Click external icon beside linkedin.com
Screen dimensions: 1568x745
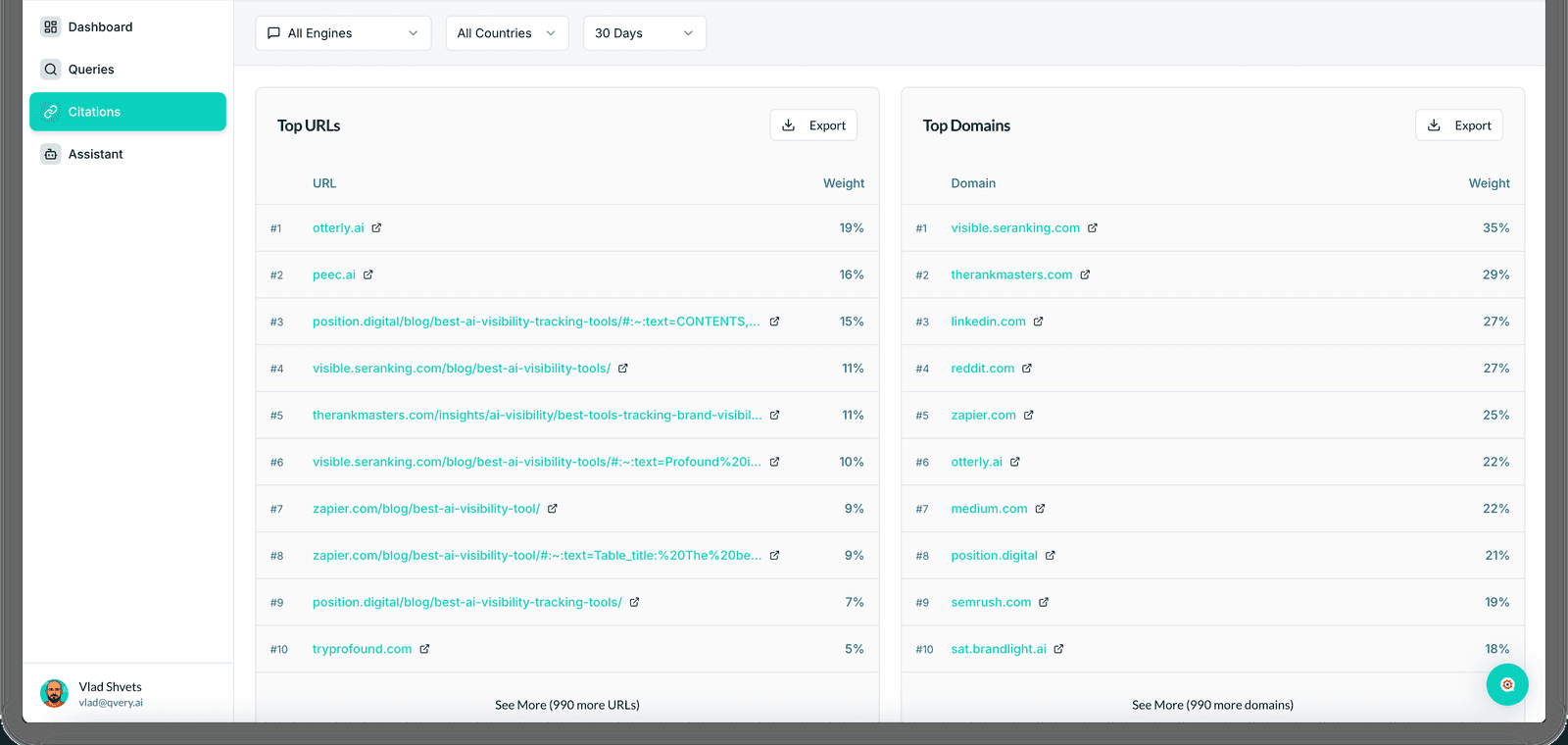click(1039, 322)
